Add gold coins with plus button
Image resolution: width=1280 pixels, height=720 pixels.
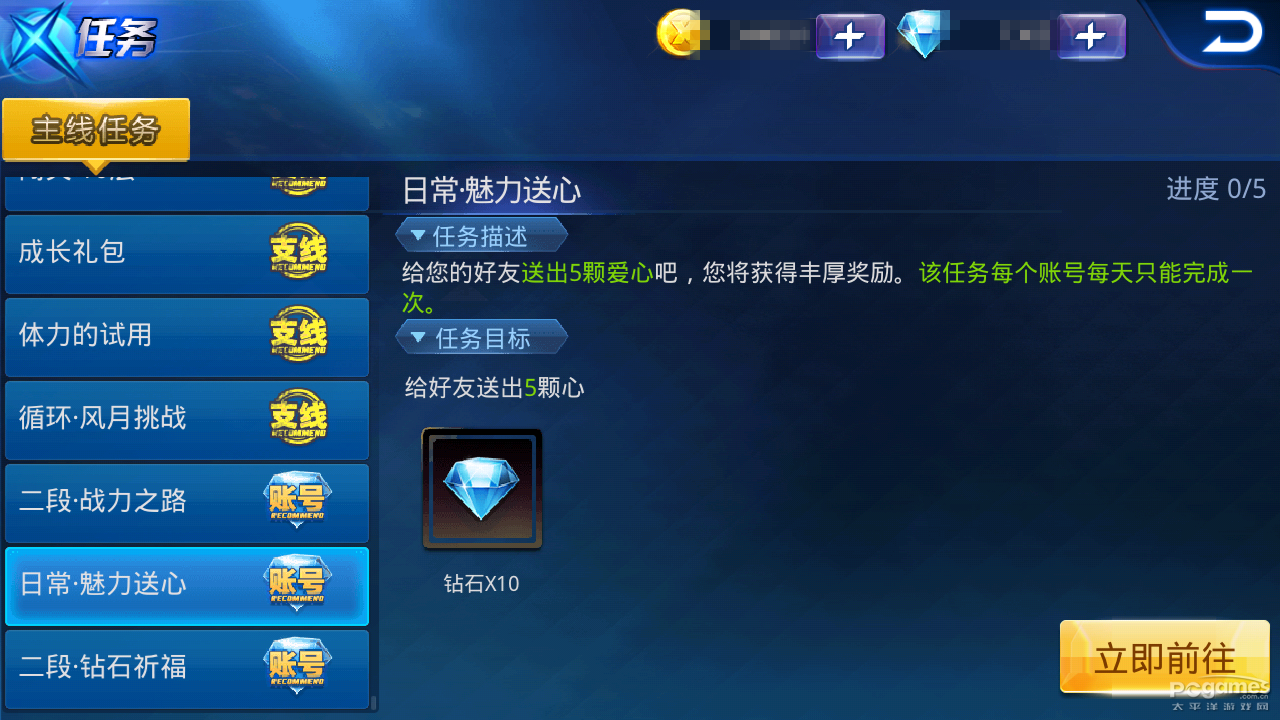(850, 37)
